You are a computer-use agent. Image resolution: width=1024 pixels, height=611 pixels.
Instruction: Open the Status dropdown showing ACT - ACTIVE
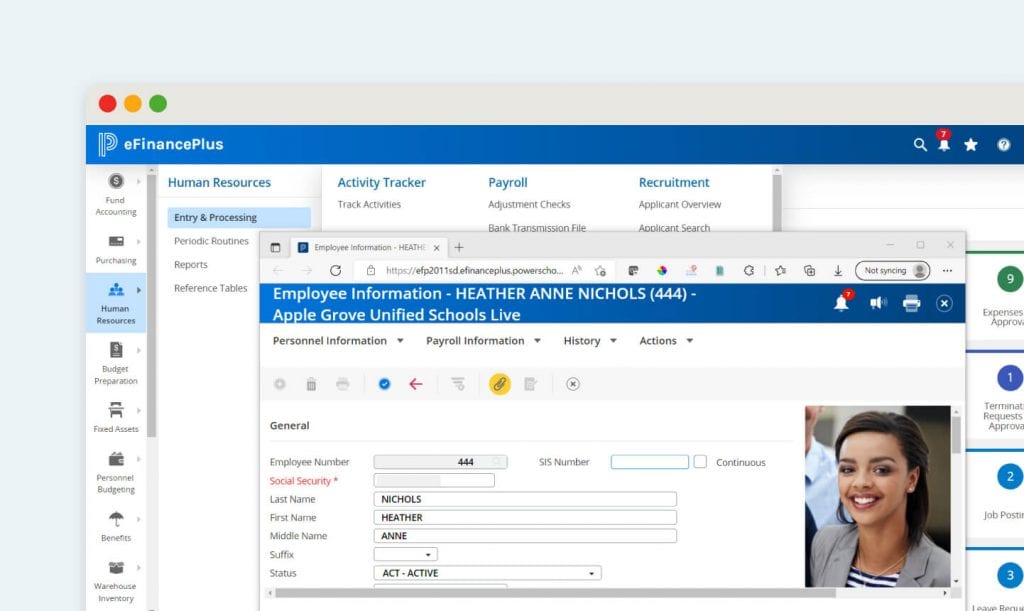pyautogui.click(x=487, y=572)
